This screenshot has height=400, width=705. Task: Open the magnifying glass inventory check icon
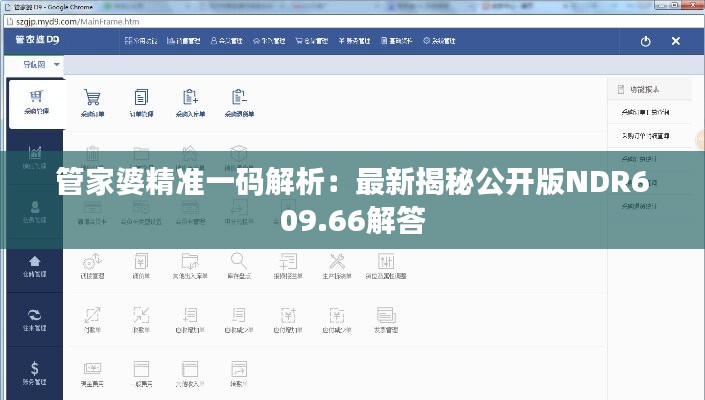(239, 261)
